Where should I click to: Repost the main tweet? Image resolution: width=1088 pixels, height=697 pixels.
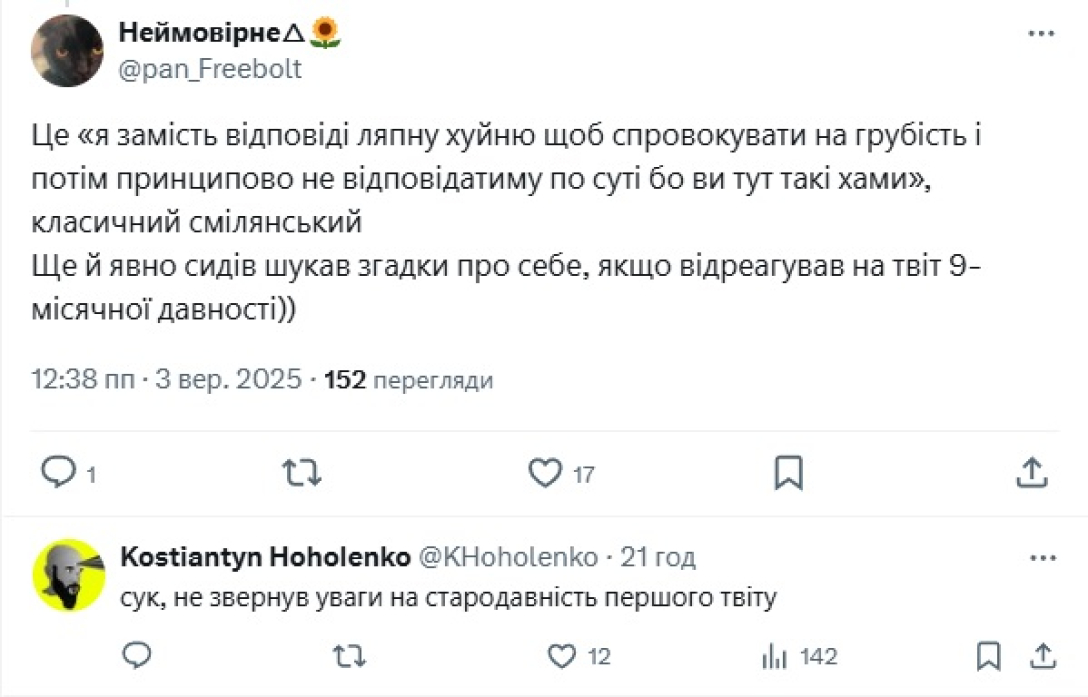click(301, 472)
